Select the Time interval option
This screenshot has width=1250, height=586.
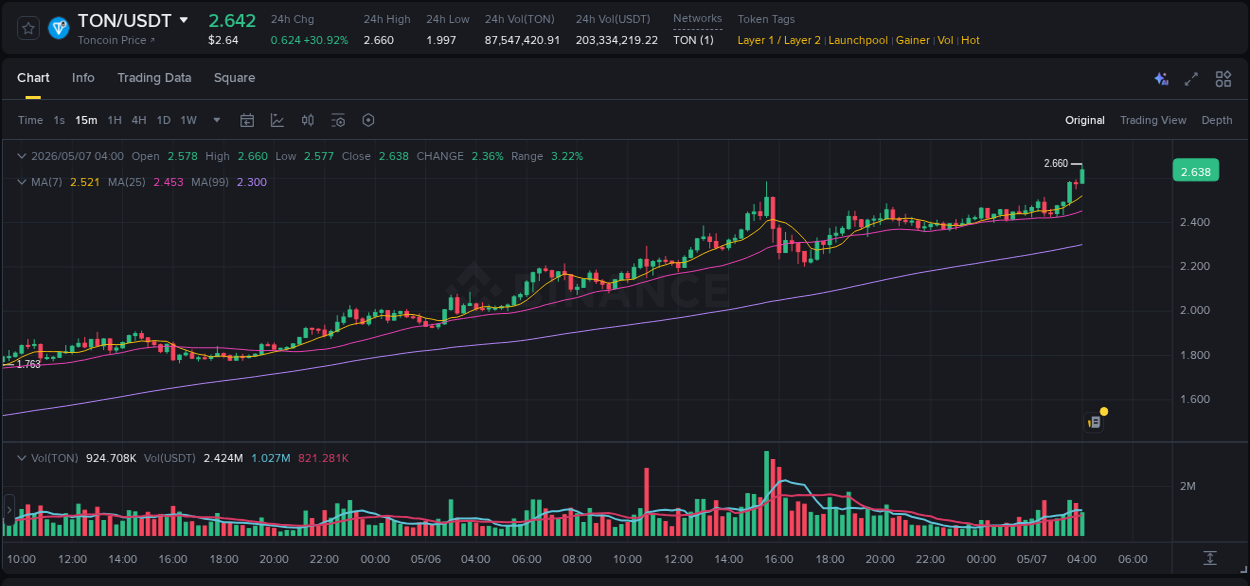[x=30, y=120]
